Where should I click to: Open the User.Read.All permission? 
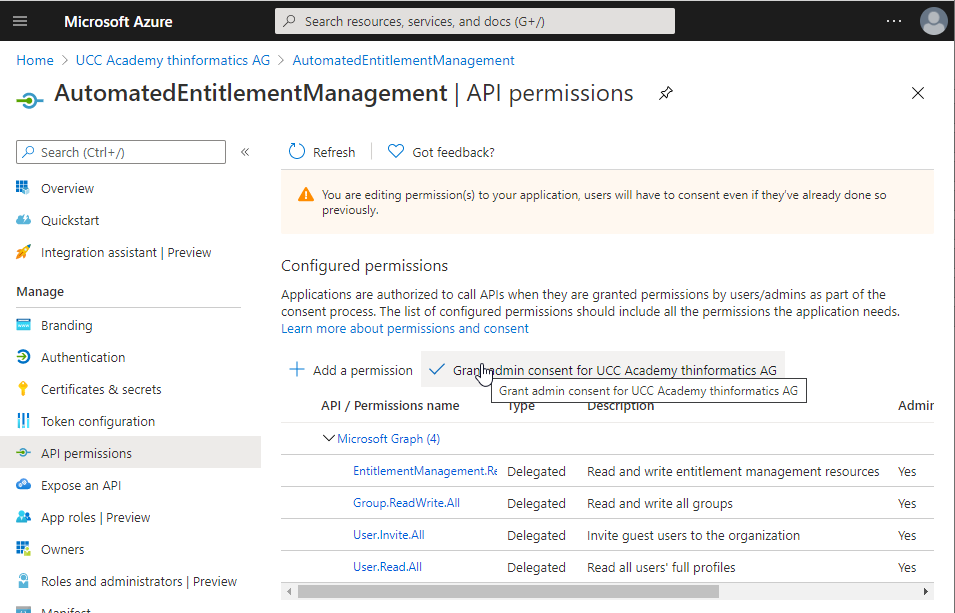[387, 567]
